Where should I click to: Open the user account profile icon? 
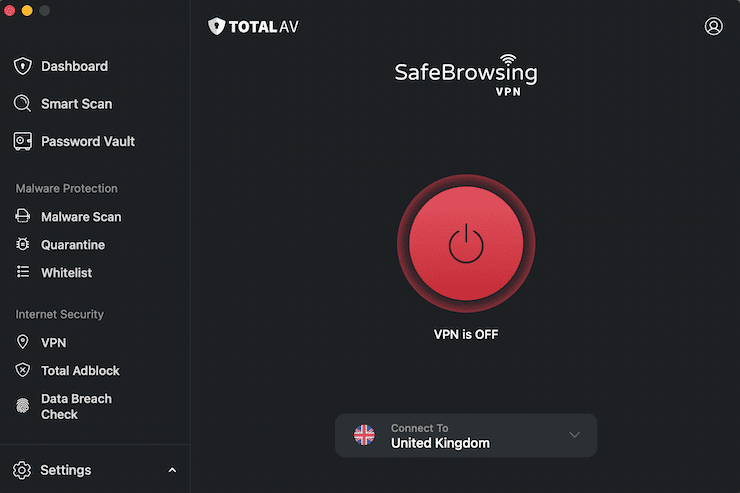(x=713, y=26)
